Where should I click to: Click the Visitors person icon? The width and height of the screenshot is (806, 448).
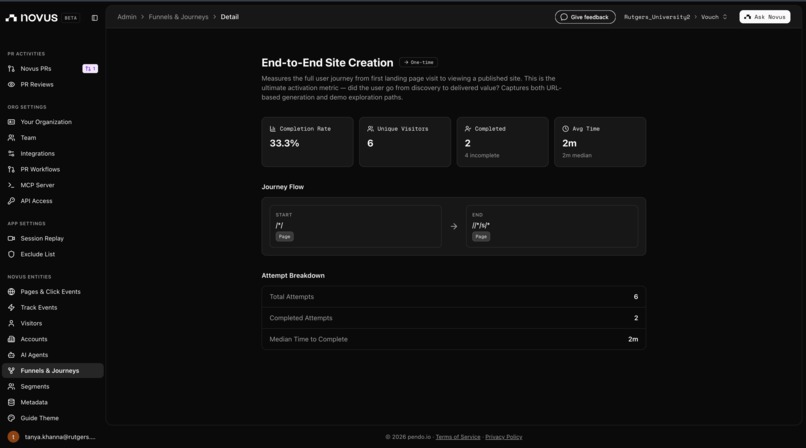pyautogui.click(x=11, y=323)
